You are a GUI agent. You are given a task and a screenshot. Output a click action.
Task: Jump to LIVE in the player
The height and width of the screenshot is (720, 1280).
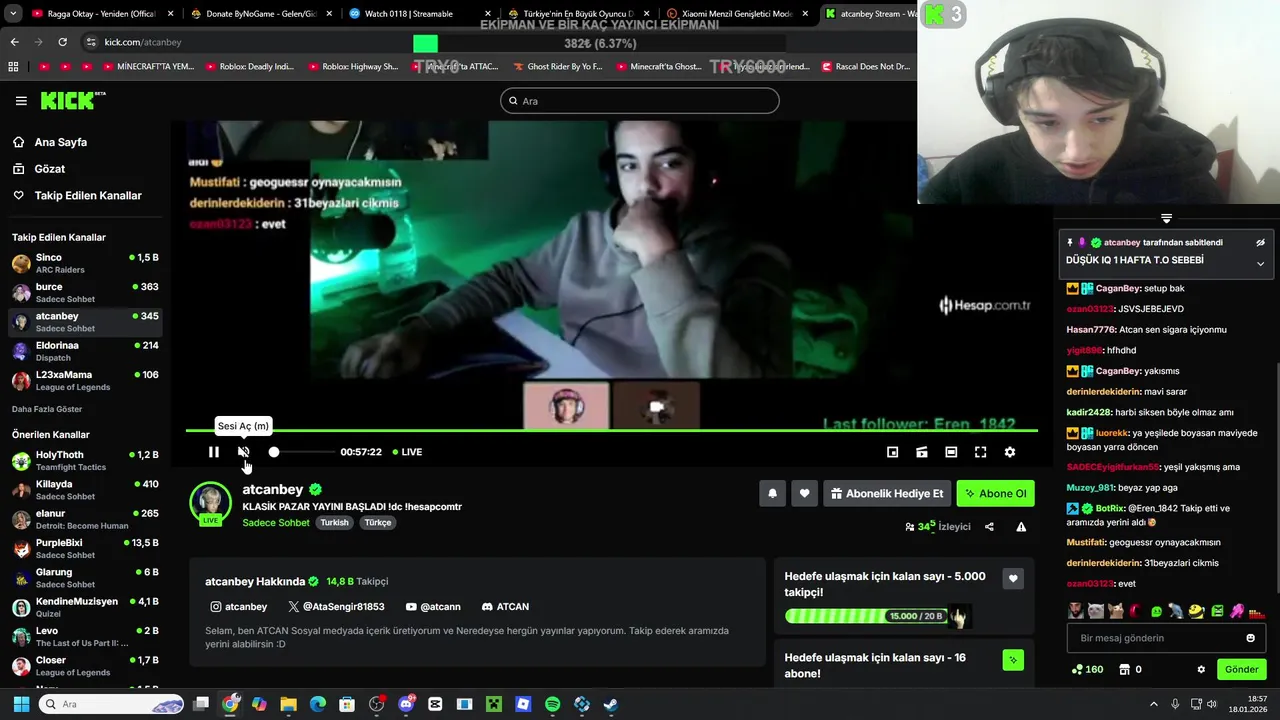pyautogui.click(x=407, y=452)
